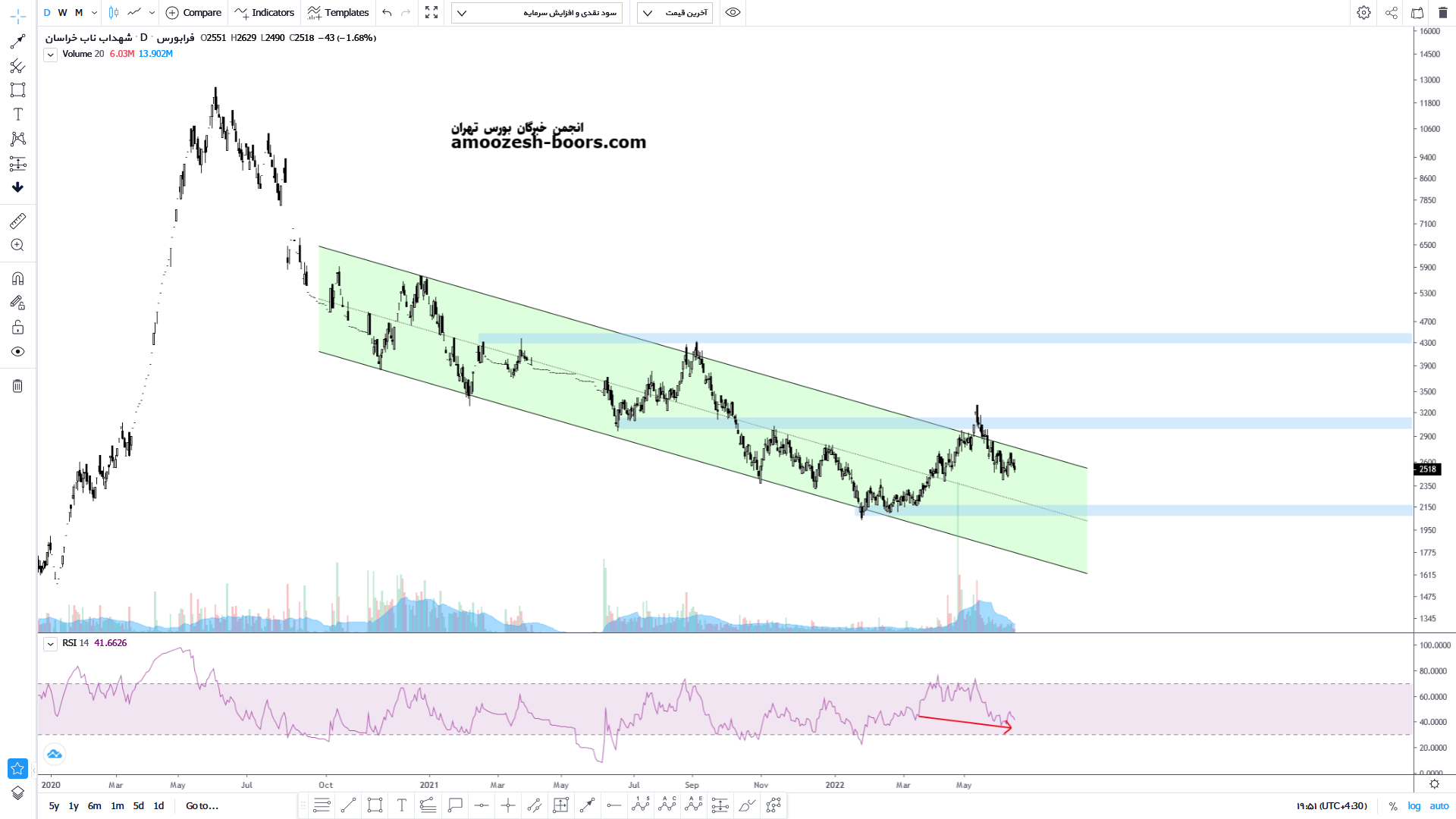
Task: Toggle log scale at bottom right
Action: [1414, 806]
